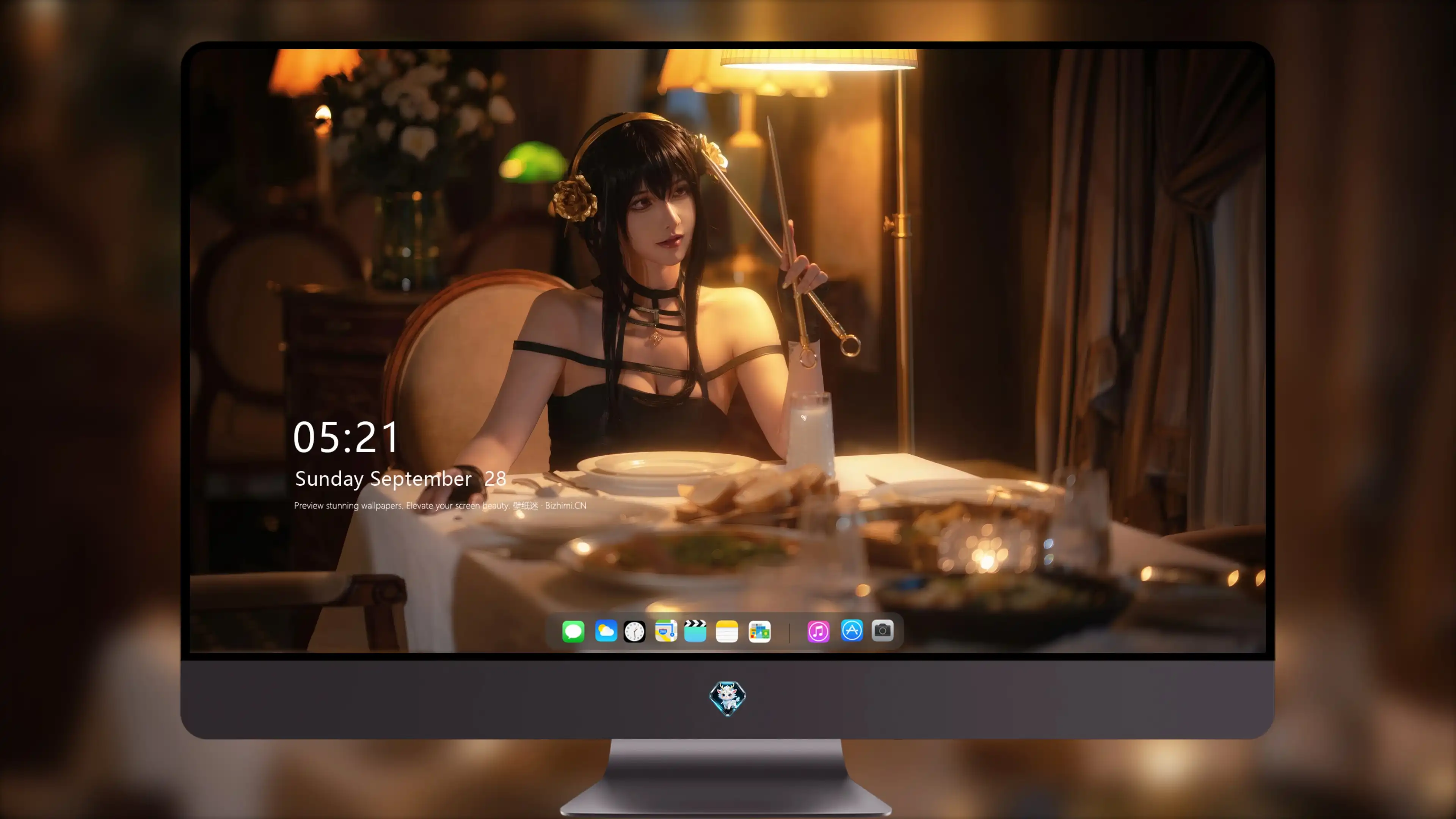Open the Notes app in the dock
Viewport: 1456px width, 819px height.
(x=727, y=631)
